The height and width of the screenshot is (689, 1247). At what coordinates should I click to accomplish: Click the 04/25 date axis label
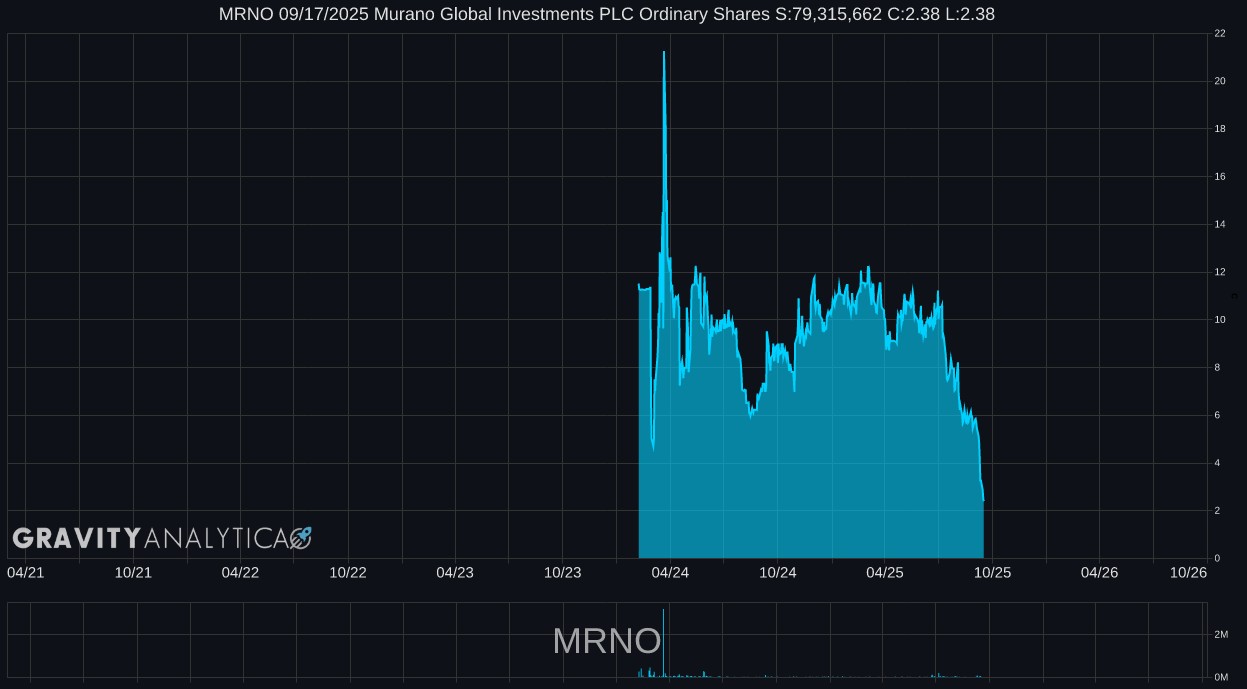885,572
